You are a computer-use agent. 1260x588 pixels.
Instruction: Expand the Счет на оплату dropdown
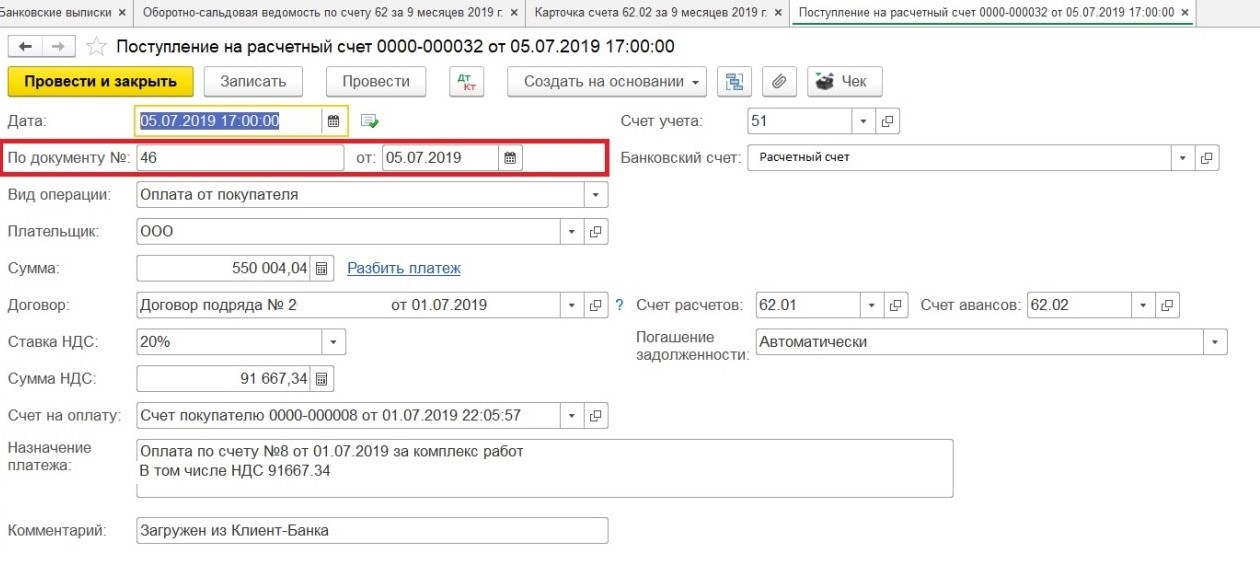(x=572, y=416)
